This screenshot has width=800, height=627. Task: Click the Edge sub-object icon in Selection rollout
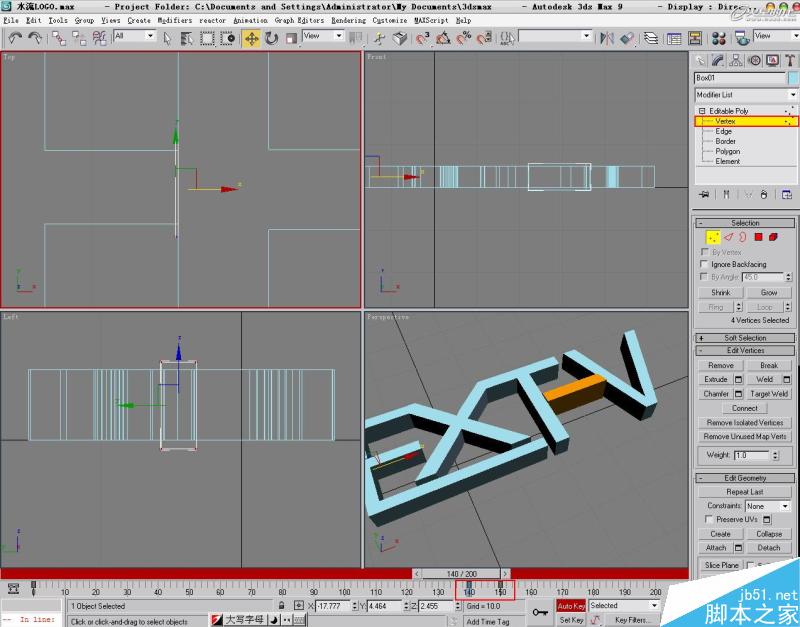[x=727, y=236]
